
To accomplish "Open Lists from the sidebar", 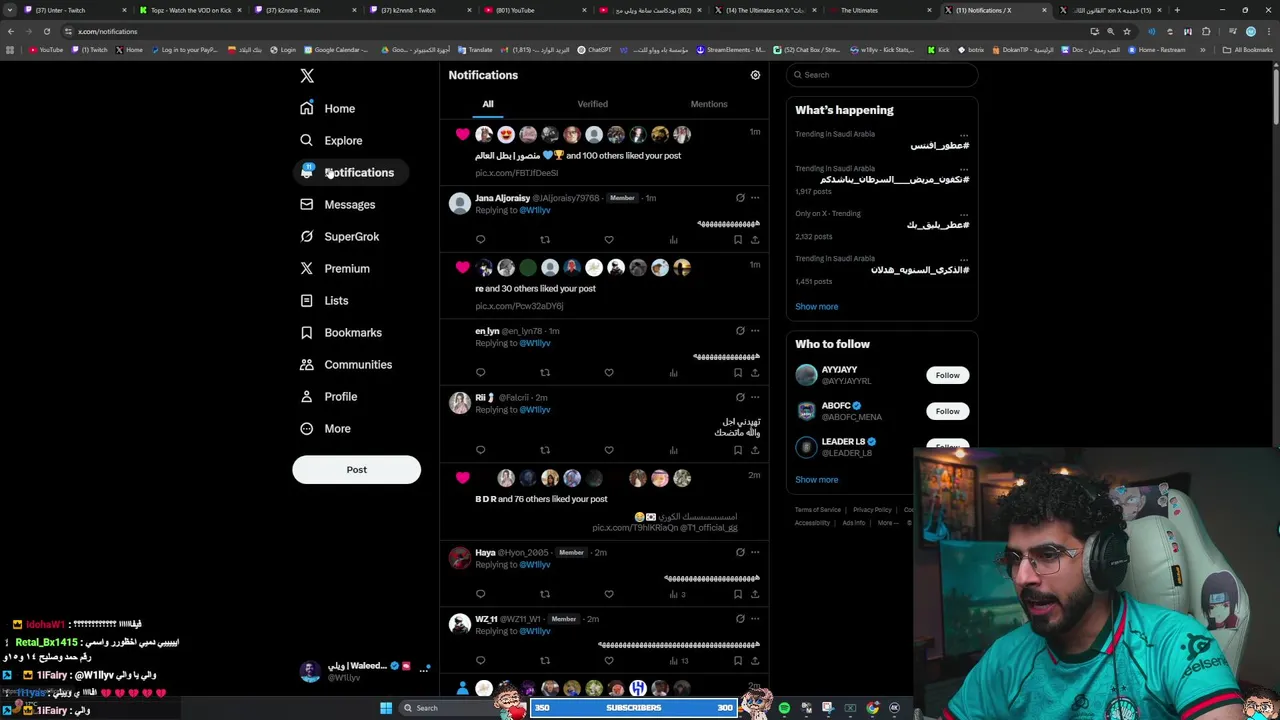I will click(x=324, y=300).
